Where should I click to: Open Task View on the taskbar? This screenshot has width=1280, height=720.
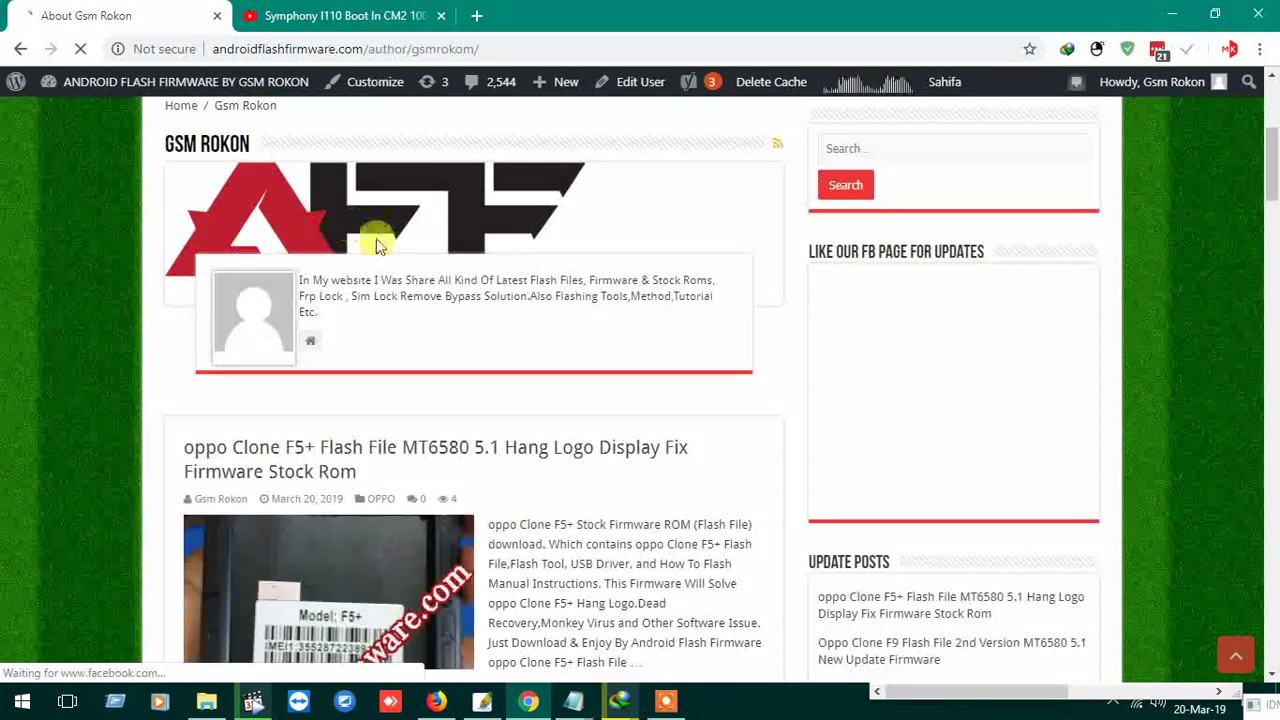[67, 702]
